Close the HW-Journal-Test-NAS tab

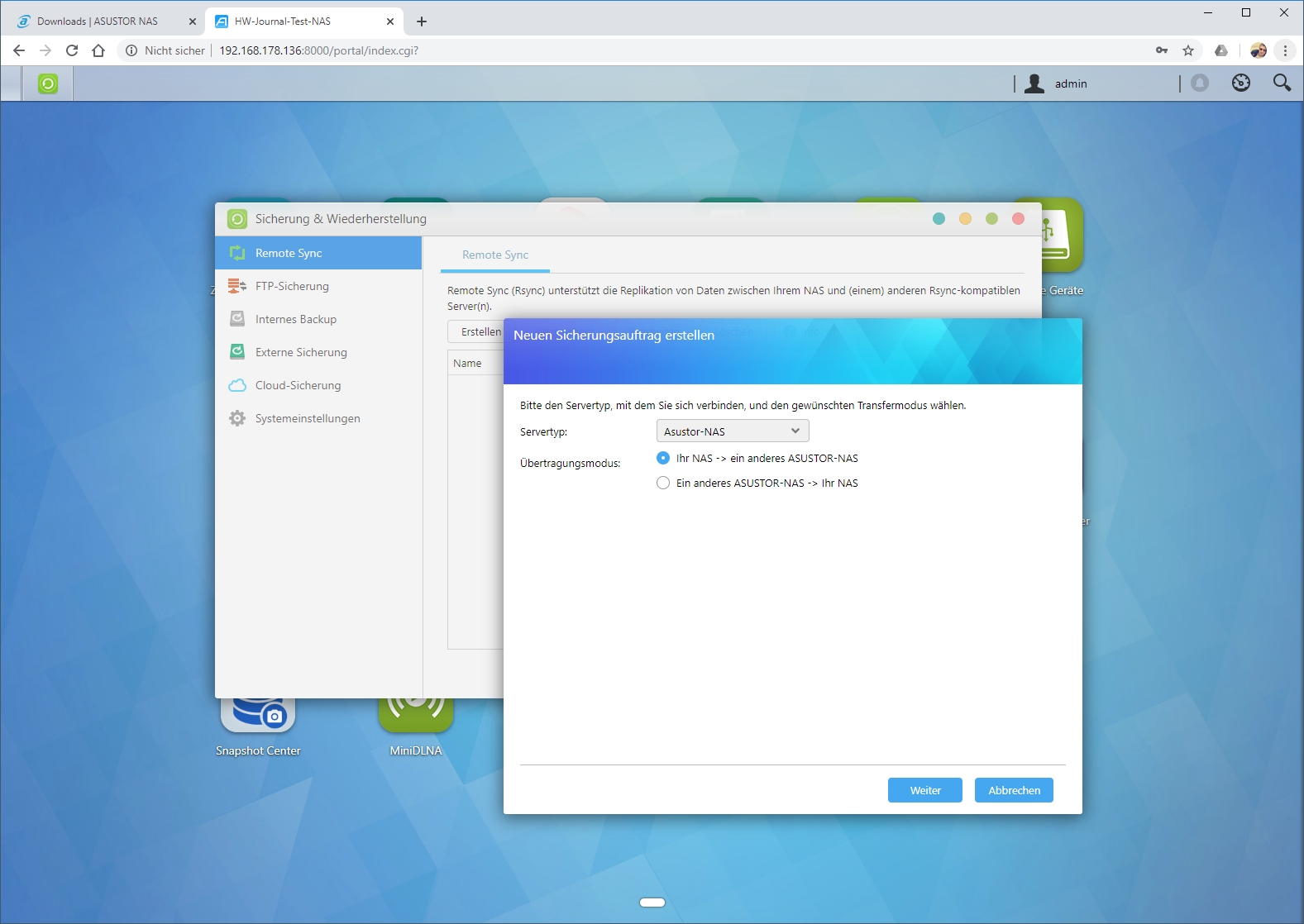pos(390,21)
